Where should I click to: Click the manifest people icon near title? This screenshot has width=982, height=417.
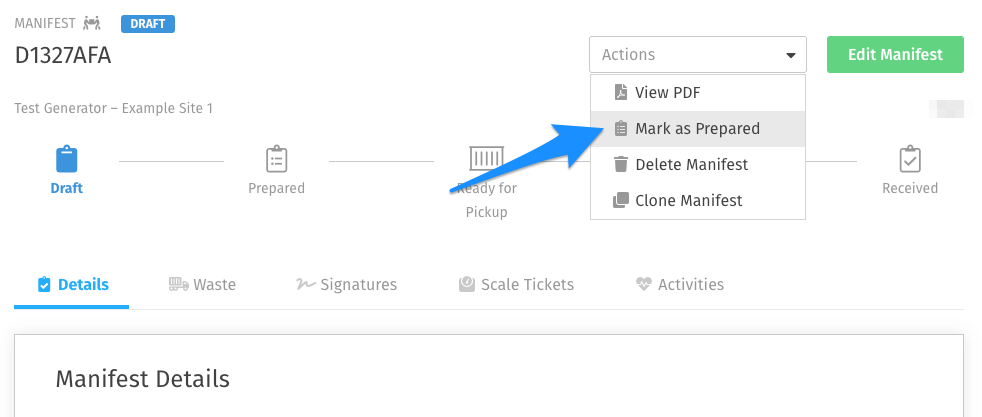[x=92, y=24]
